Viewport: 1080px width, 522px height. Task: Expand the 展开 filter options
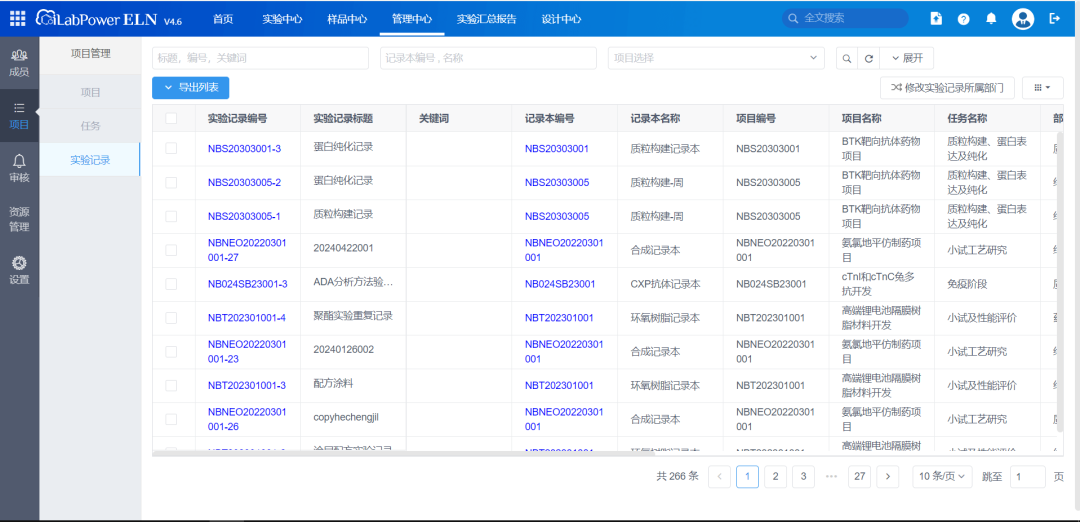click(907, 59)
